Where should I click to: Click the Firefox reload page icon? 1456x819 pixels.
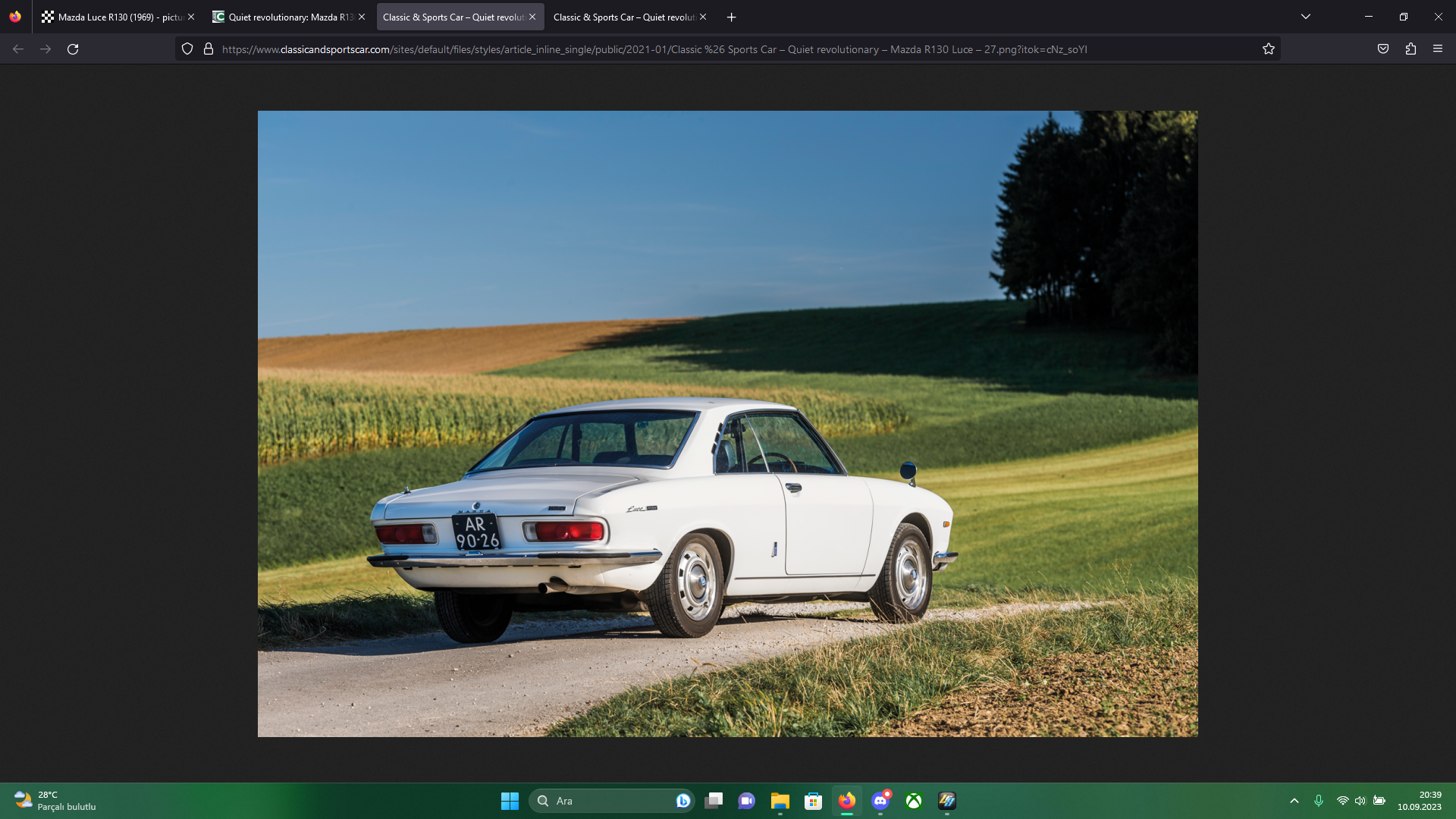(x=73, y=49)
